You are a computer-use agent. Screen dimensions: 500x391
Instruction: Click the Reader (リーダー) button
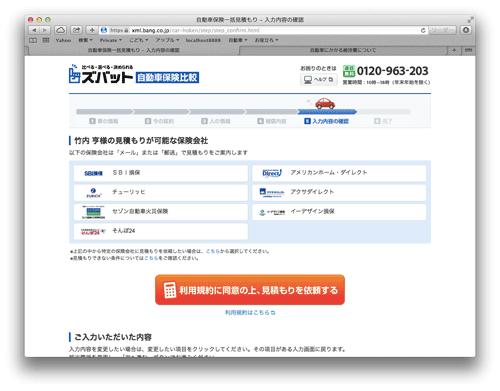coord(442,30)
